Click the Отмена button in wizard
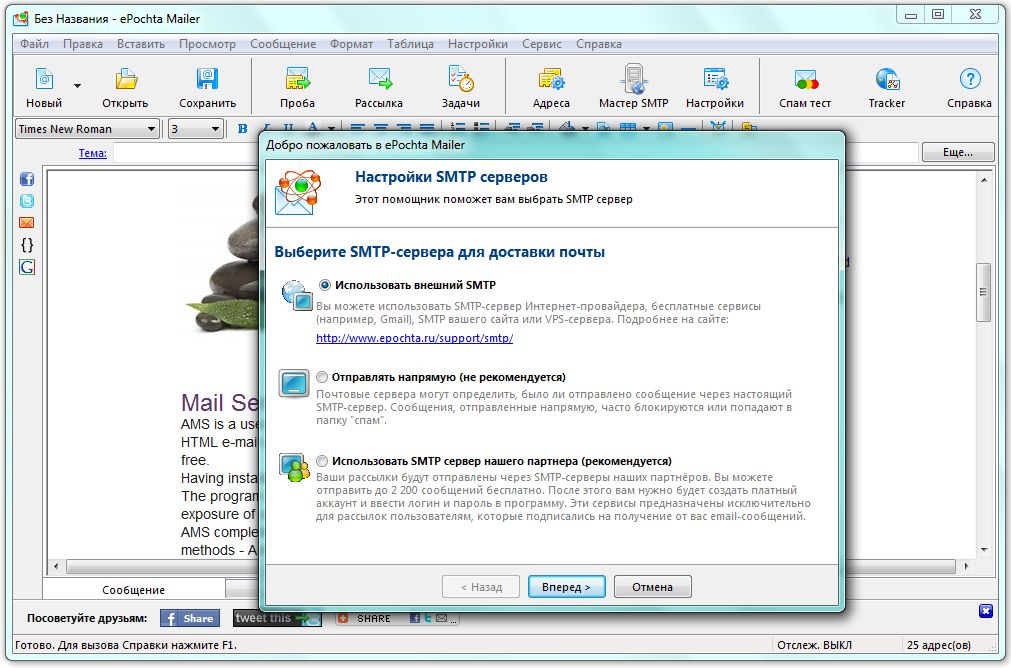Image resolution: width=1011 pixels, height=668 pixels. pos(653,587)
